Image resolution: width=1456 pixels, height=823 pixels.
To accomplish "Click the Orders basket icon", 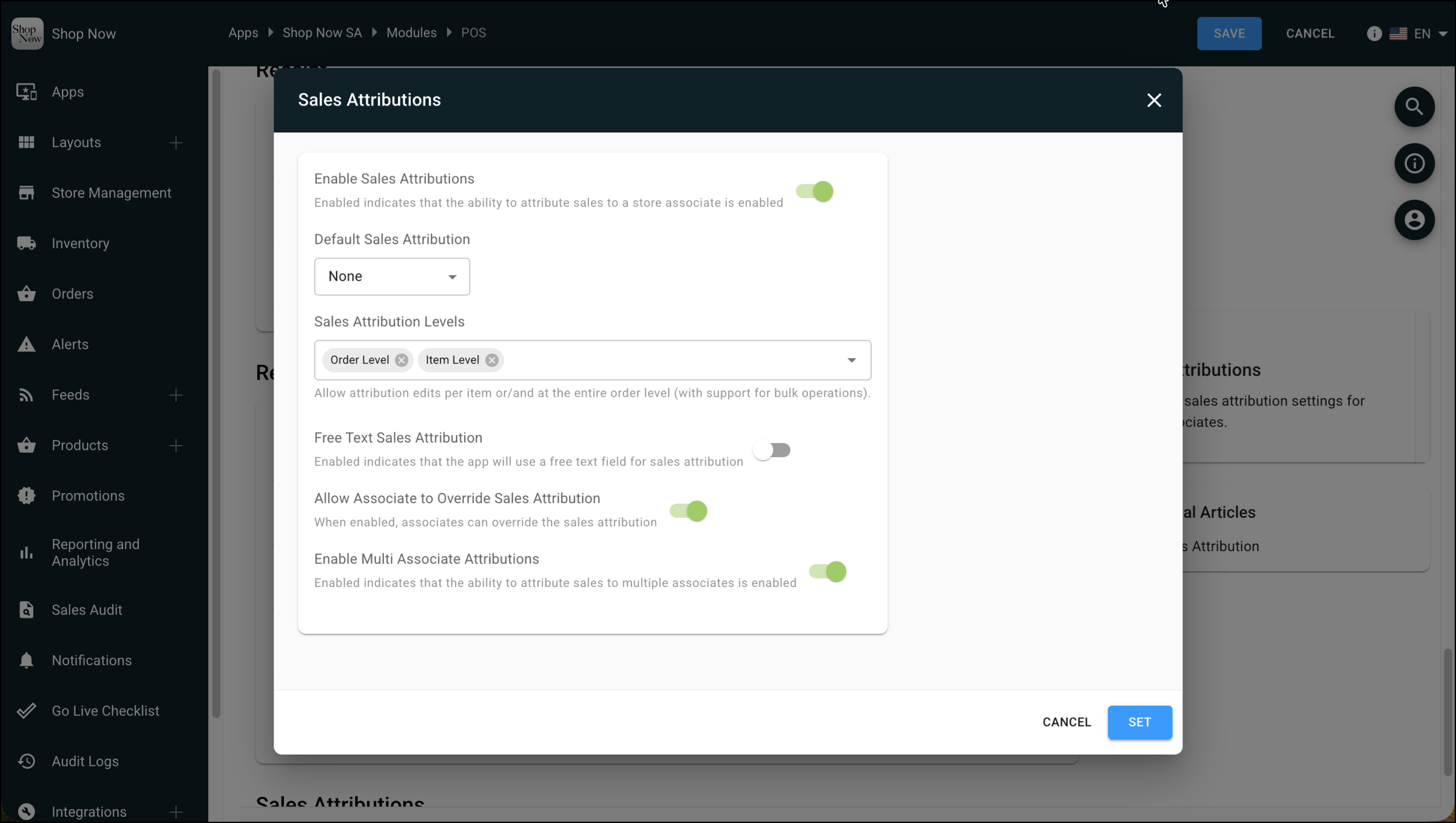I will coord(26,294).
